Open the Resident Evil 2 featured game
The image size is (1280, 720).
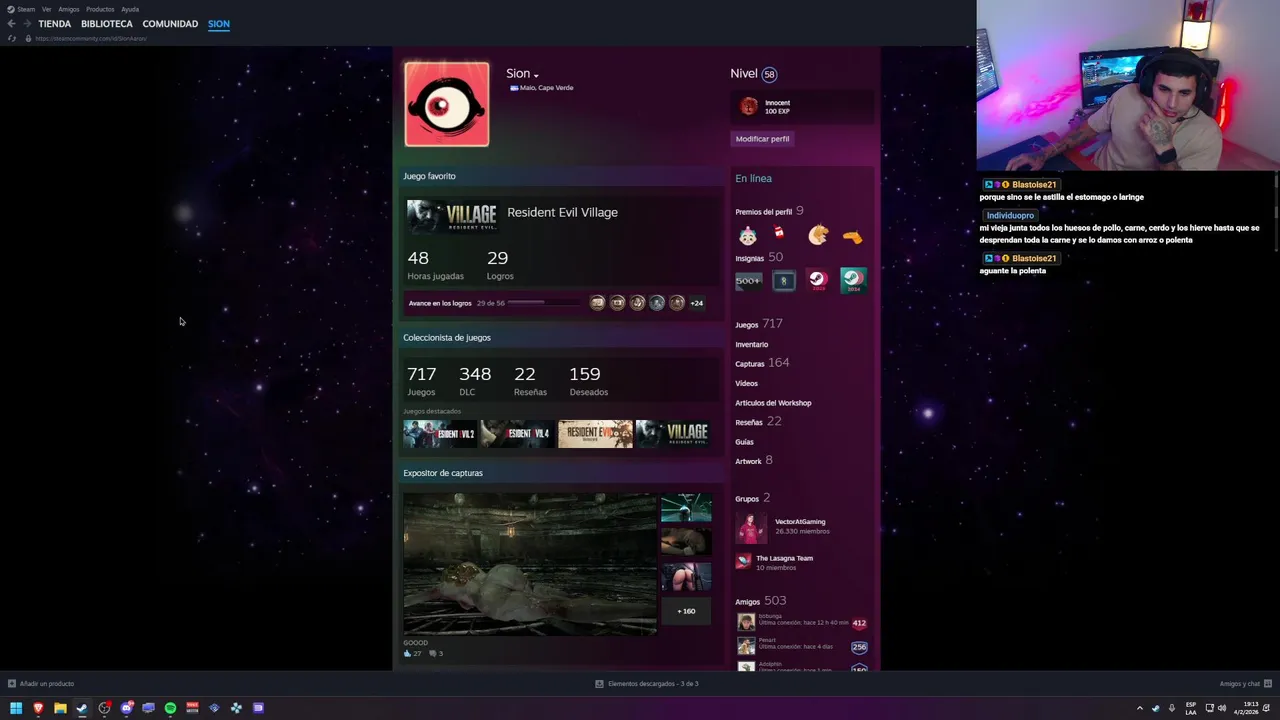439,434
